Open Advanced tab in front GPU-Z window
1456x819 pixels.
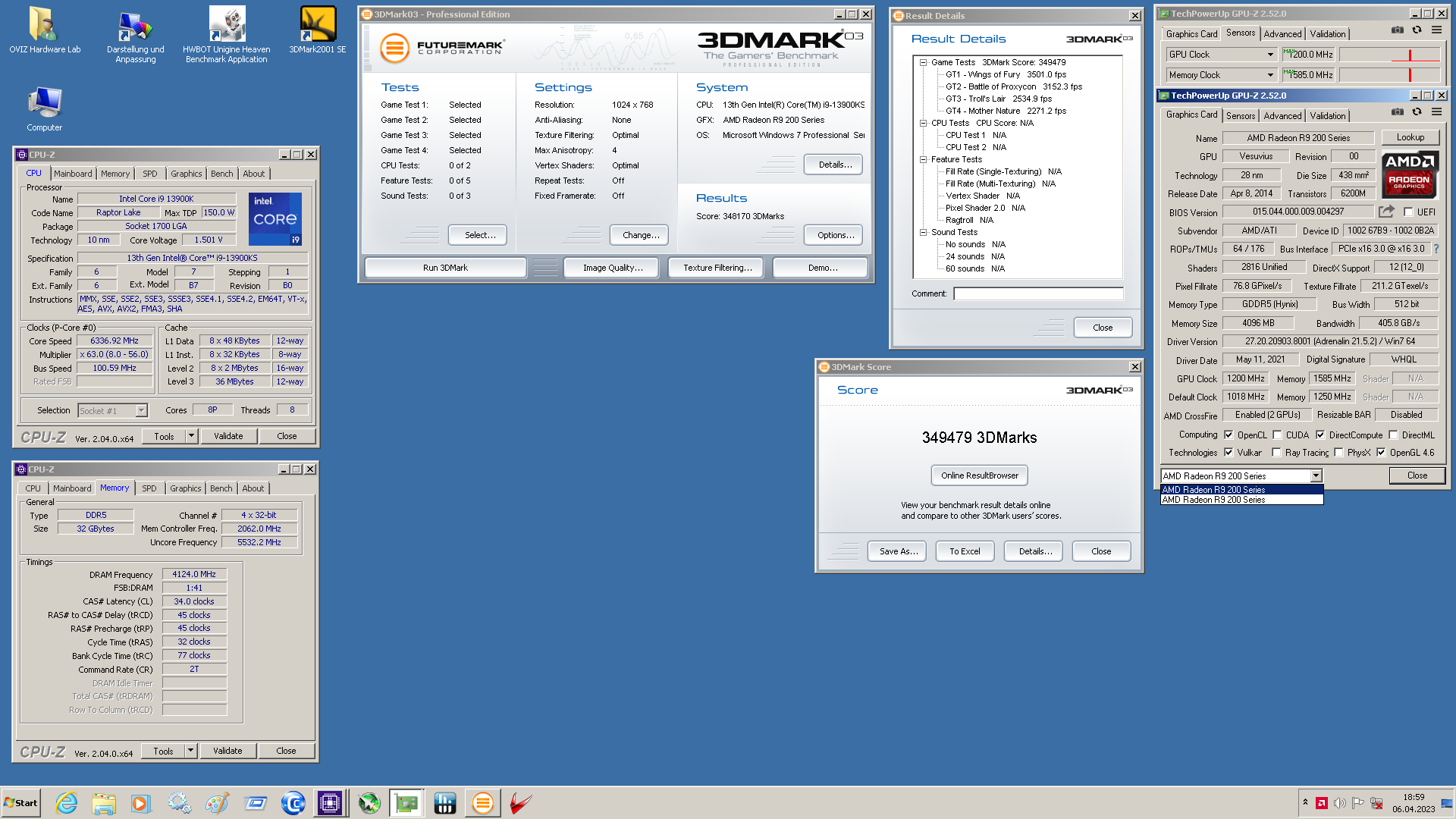pos(1282,116)
